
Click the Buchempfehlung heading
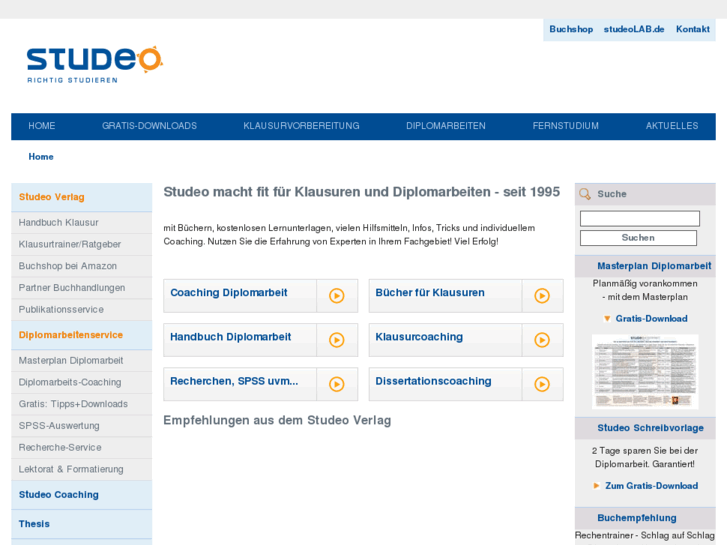coord(637,518)
